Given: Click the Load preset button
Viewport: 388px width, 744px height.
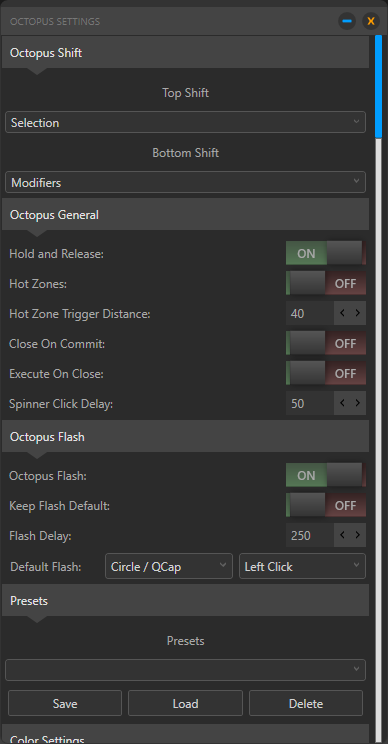Looking at the screenshot, I should point(185,703).
